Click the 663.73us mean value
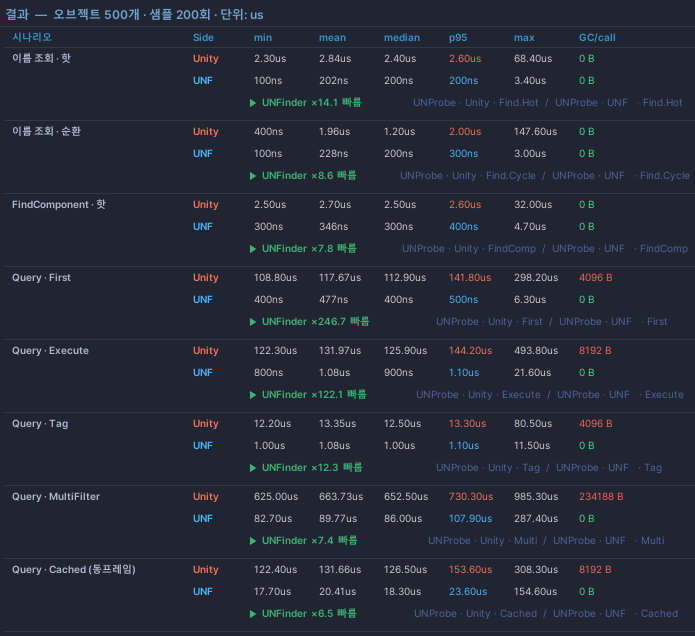 click(341, 497)
